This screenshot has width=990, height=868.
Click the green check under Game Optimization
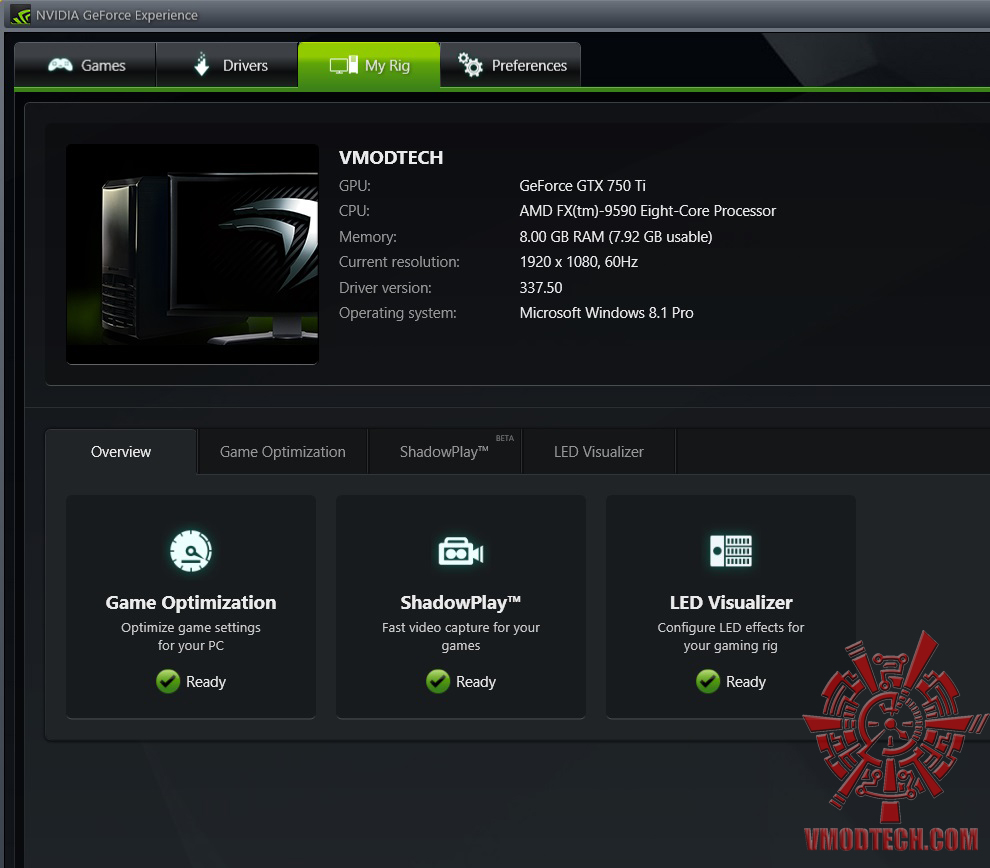(168, 682)
